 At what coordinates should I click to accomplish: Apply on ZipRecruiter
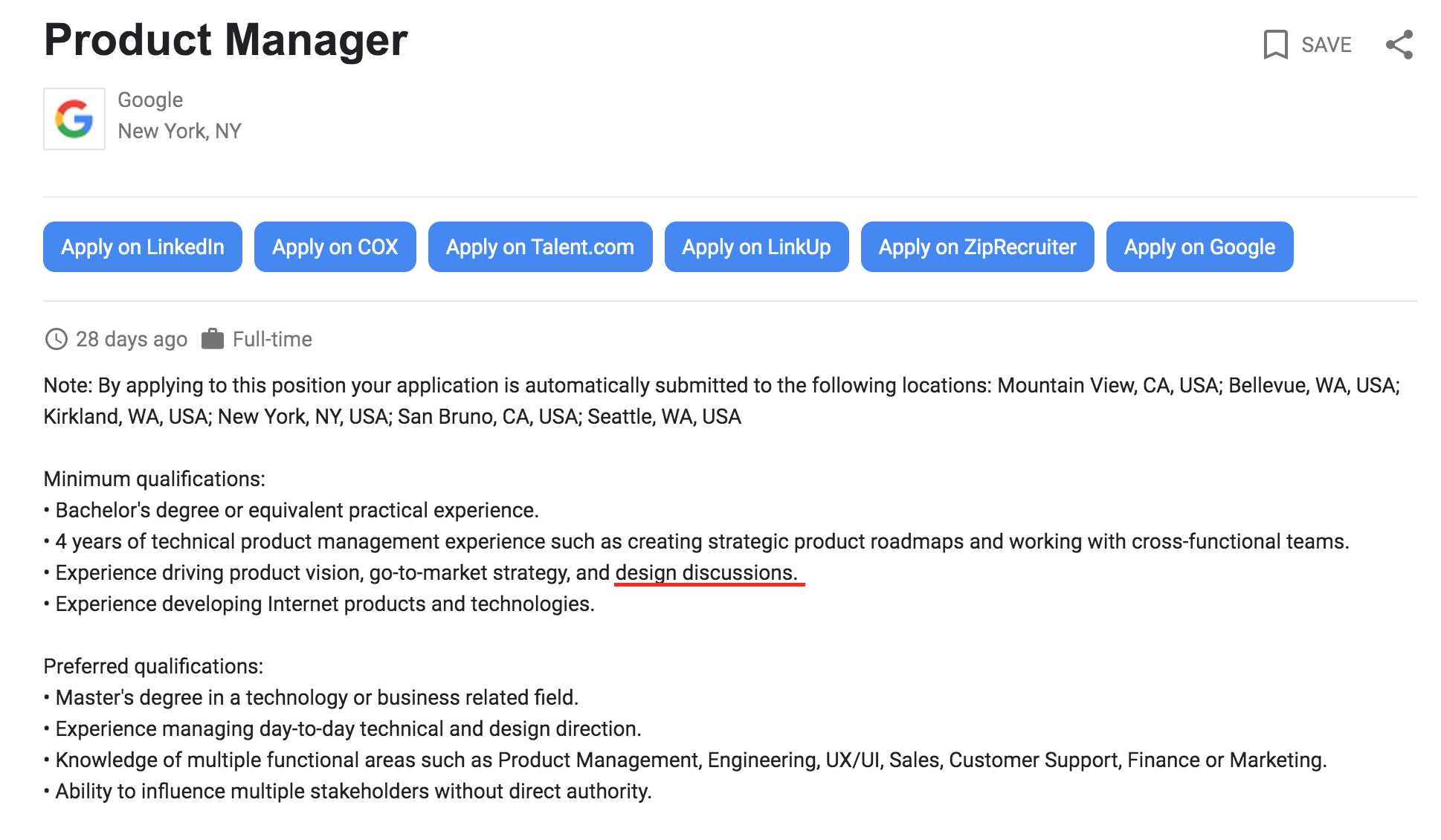click(x=978, y=247)
